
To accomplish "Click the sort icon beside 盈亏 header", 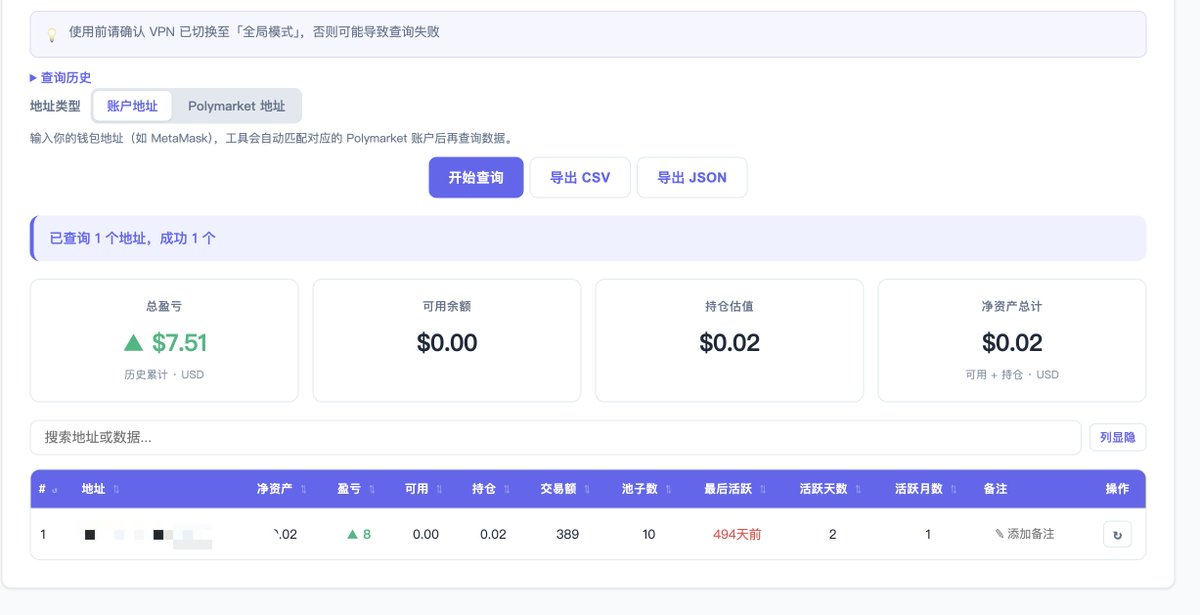I will pos(372,489).
